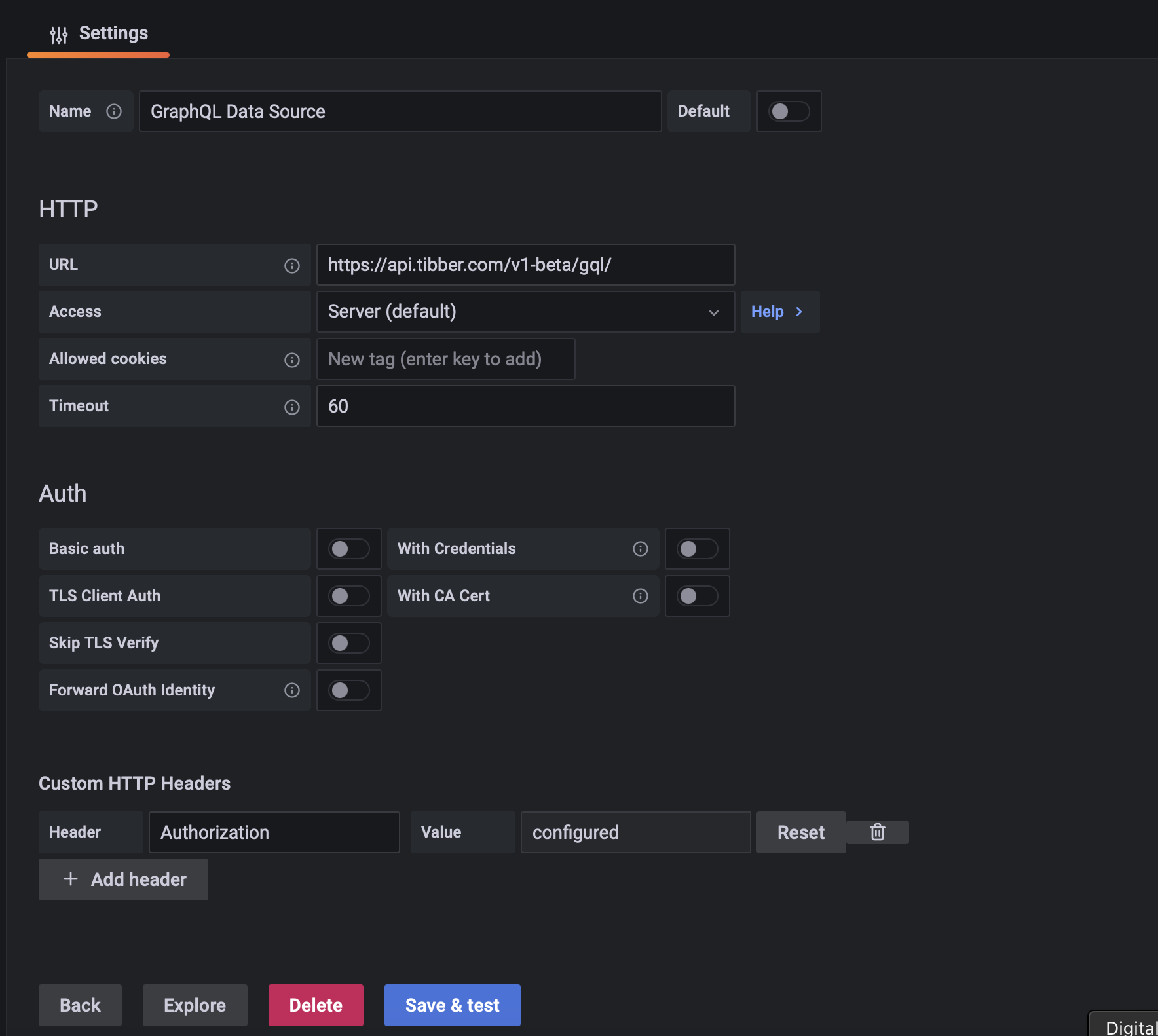Enable the Basic auth switch
The width and height of the screenshot is (1158, 1036).
(x=349, y=549)
